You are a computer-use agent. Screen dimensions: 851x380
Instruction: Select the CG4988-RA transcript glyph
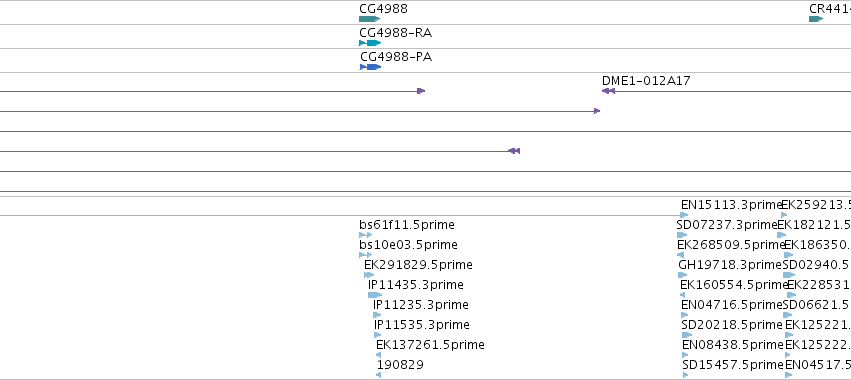(370, 43)
